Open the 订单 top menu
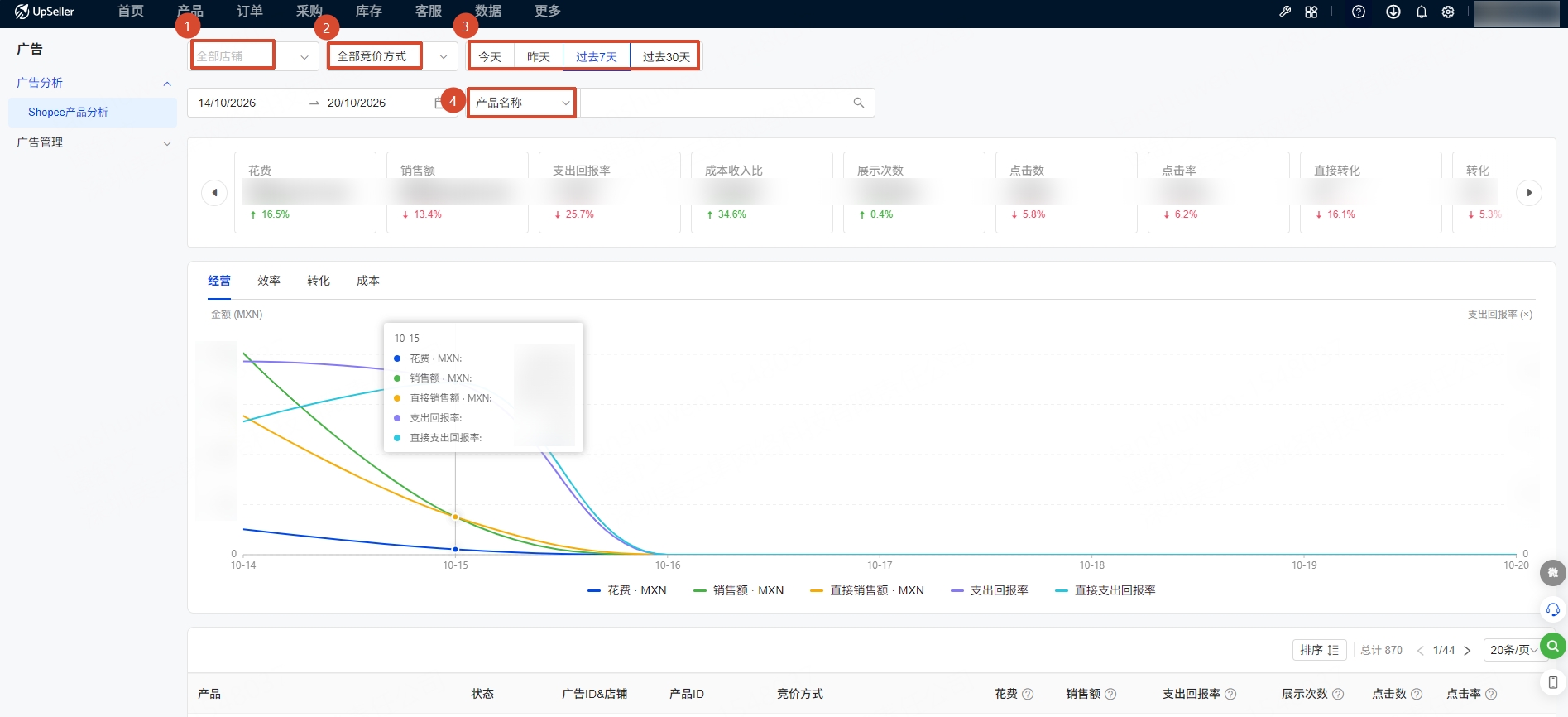This screenshot has height=717, width=1568. tap(250, 12)
